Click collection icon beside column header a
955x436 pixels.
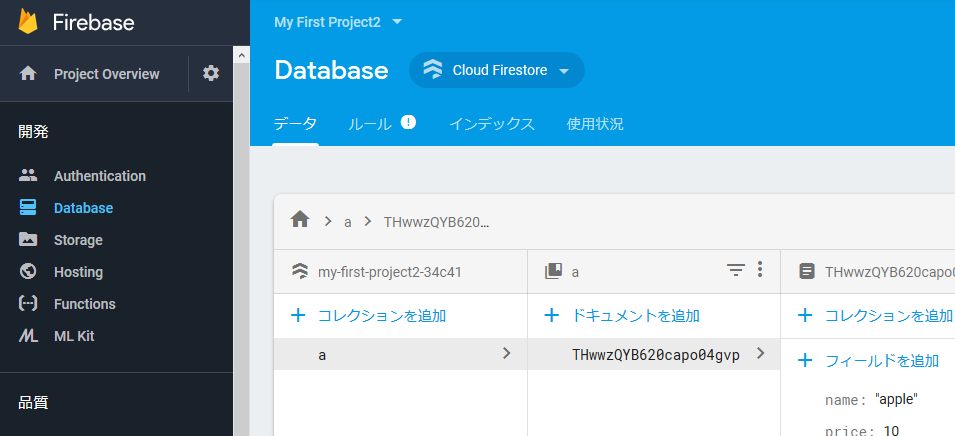(x=553, y=271)
